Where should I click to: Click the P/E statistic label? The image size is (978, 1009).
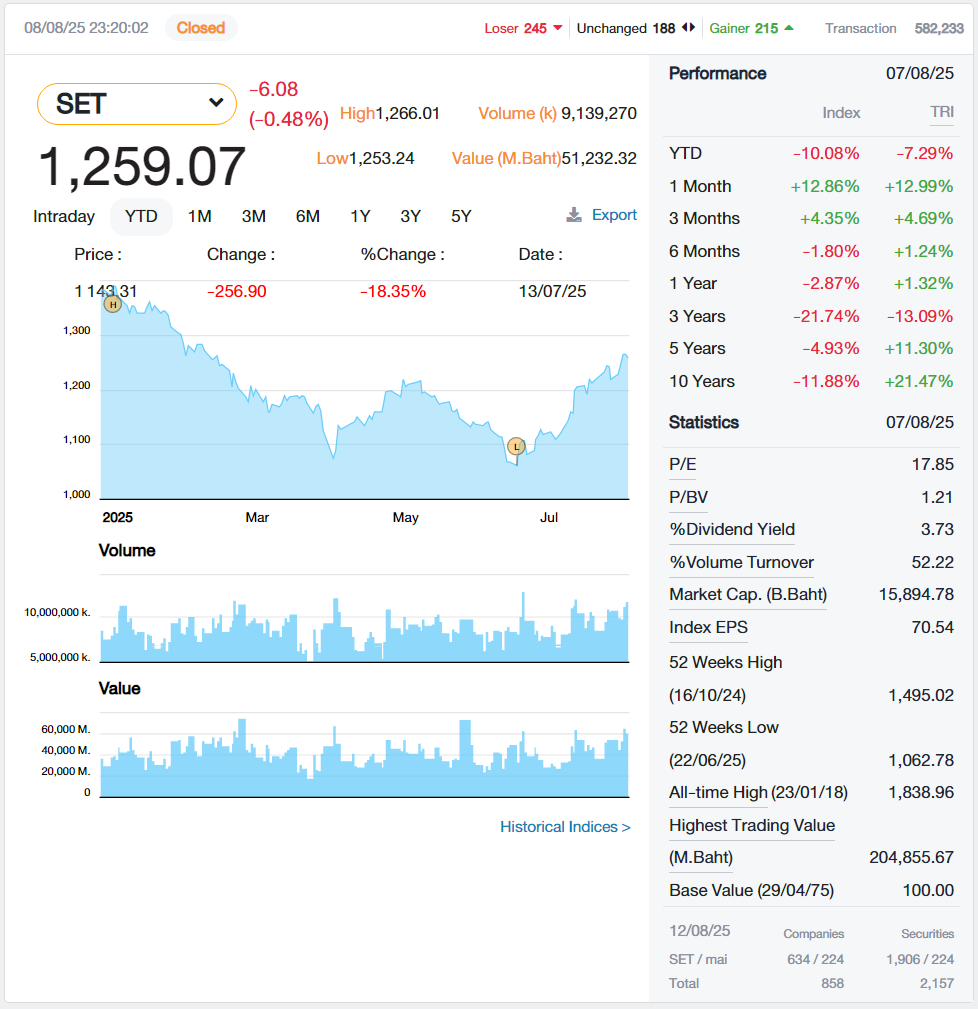tap(683, 465)
